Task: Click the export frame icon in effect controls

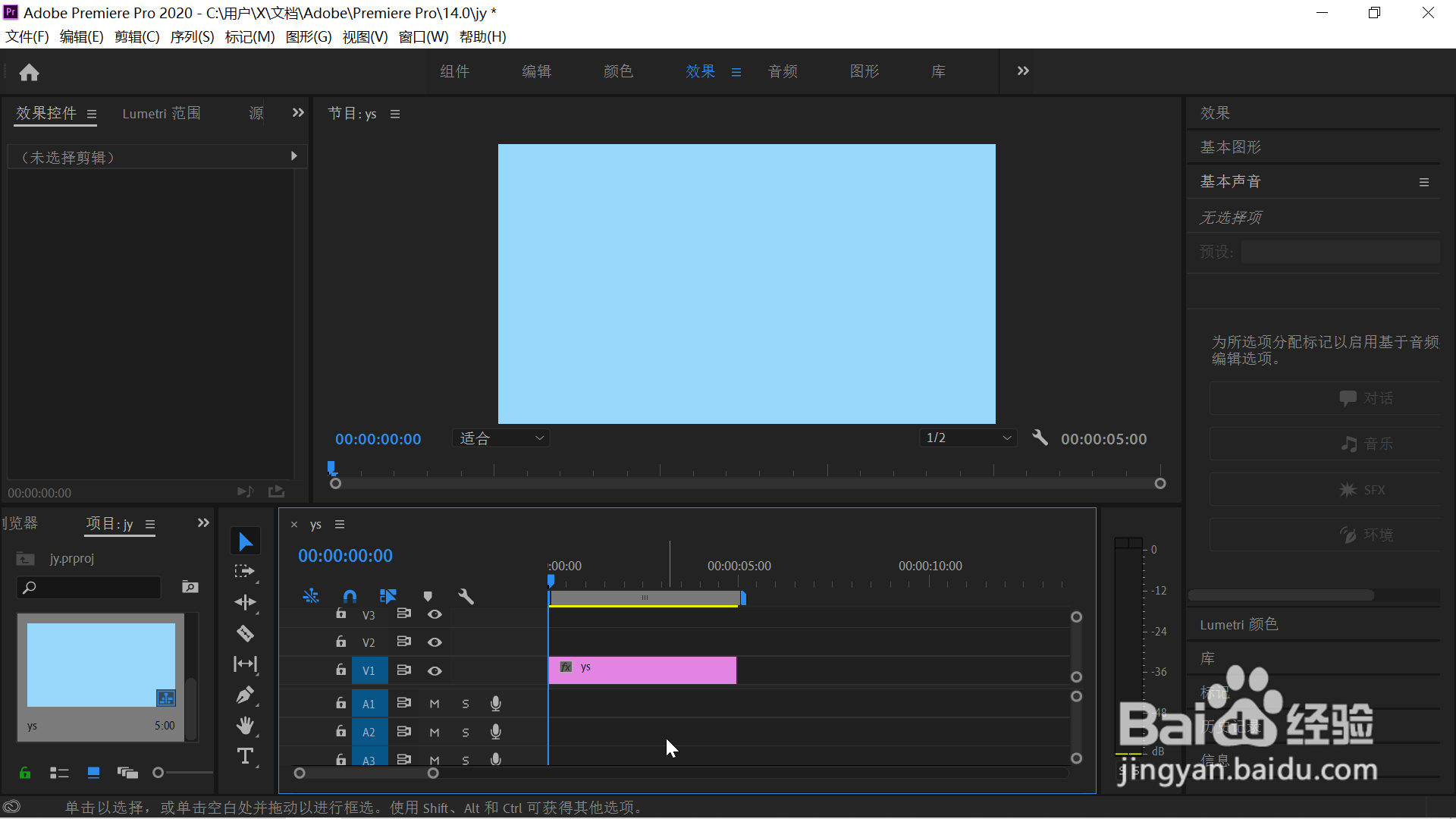Action: 276,492
